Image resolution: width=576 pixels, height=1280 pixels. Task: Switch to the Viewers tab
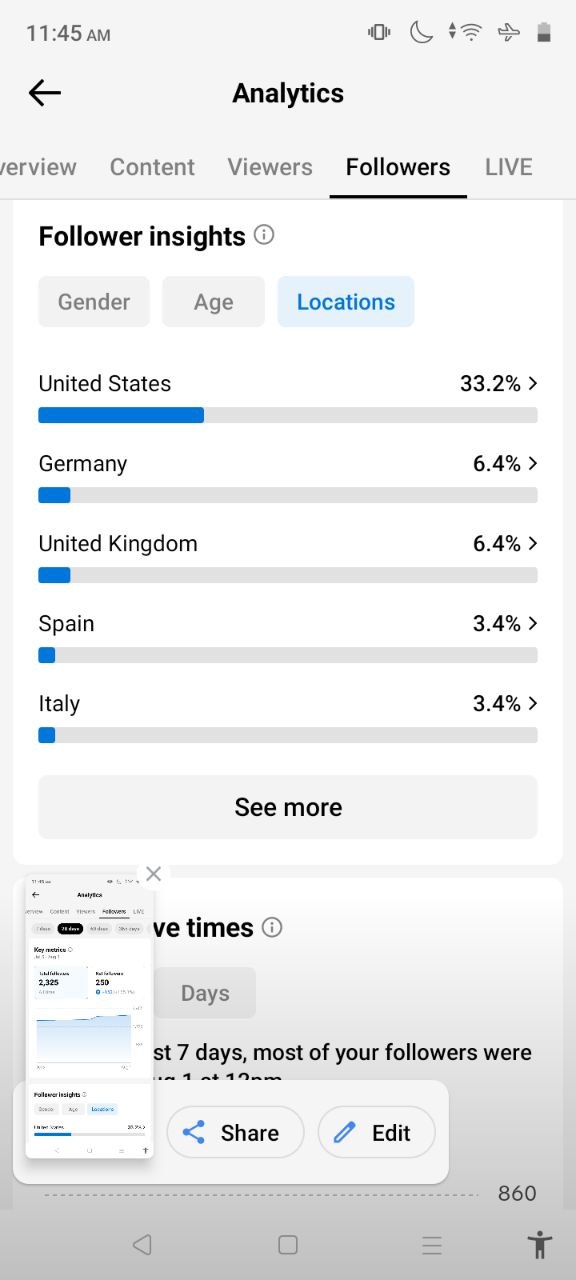pyautogui.click(x=270, y=167)
